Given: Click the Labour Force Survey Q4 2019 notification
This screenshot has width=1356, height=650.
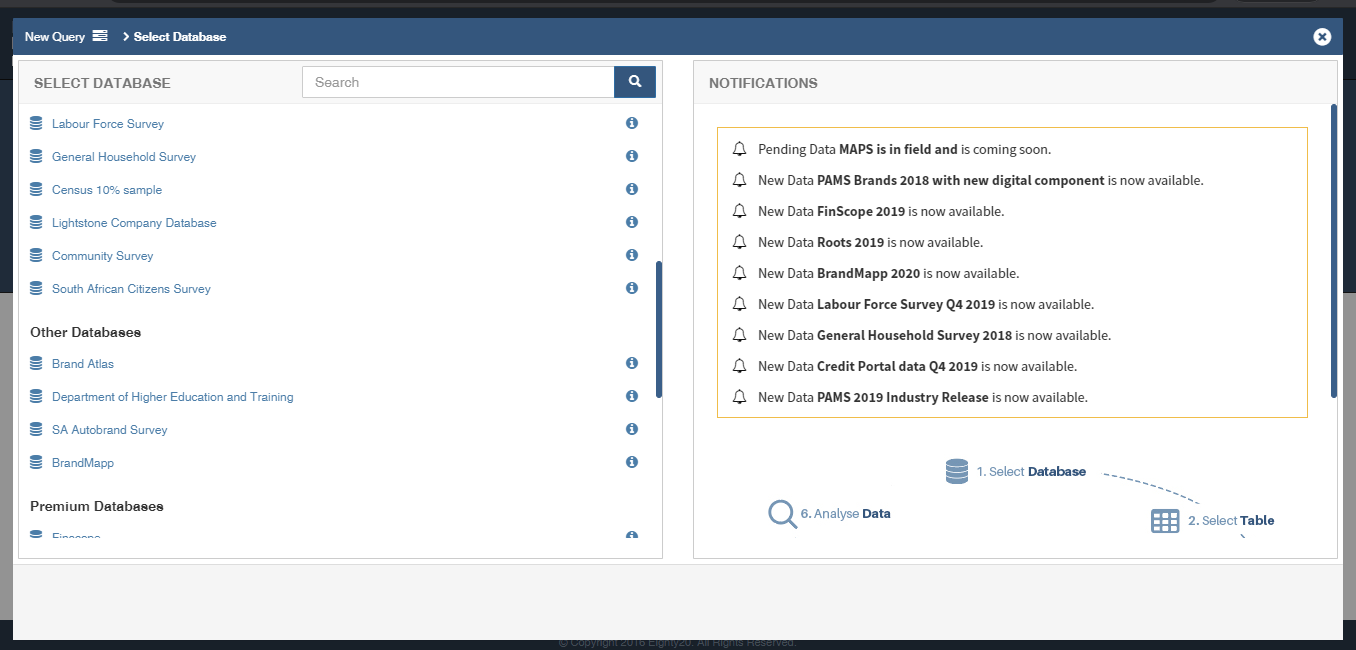Looking at the screenshot, I should coord(926,305).
